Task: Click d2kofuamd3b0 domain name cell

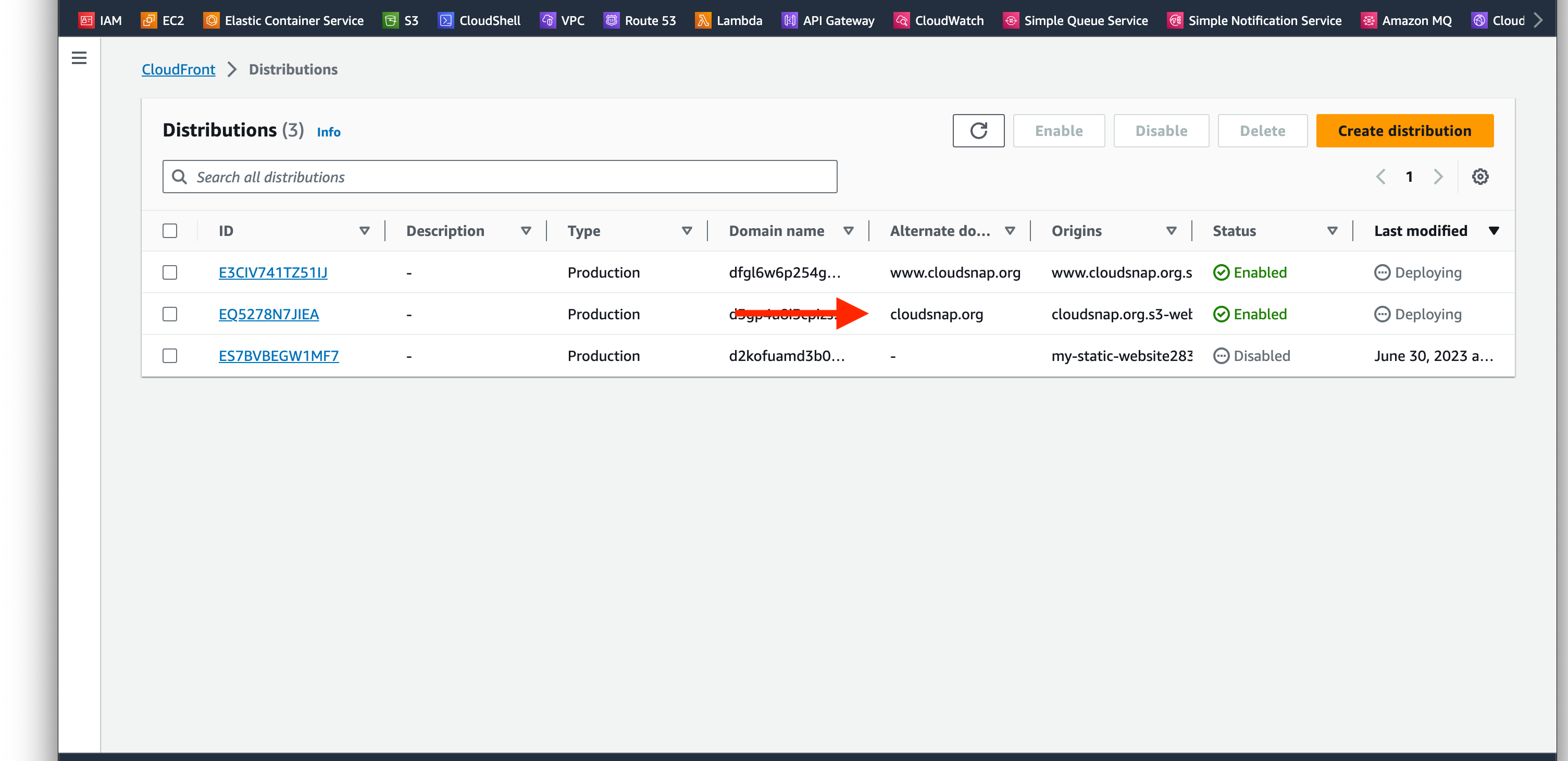Action: click(x=787, y=356)
